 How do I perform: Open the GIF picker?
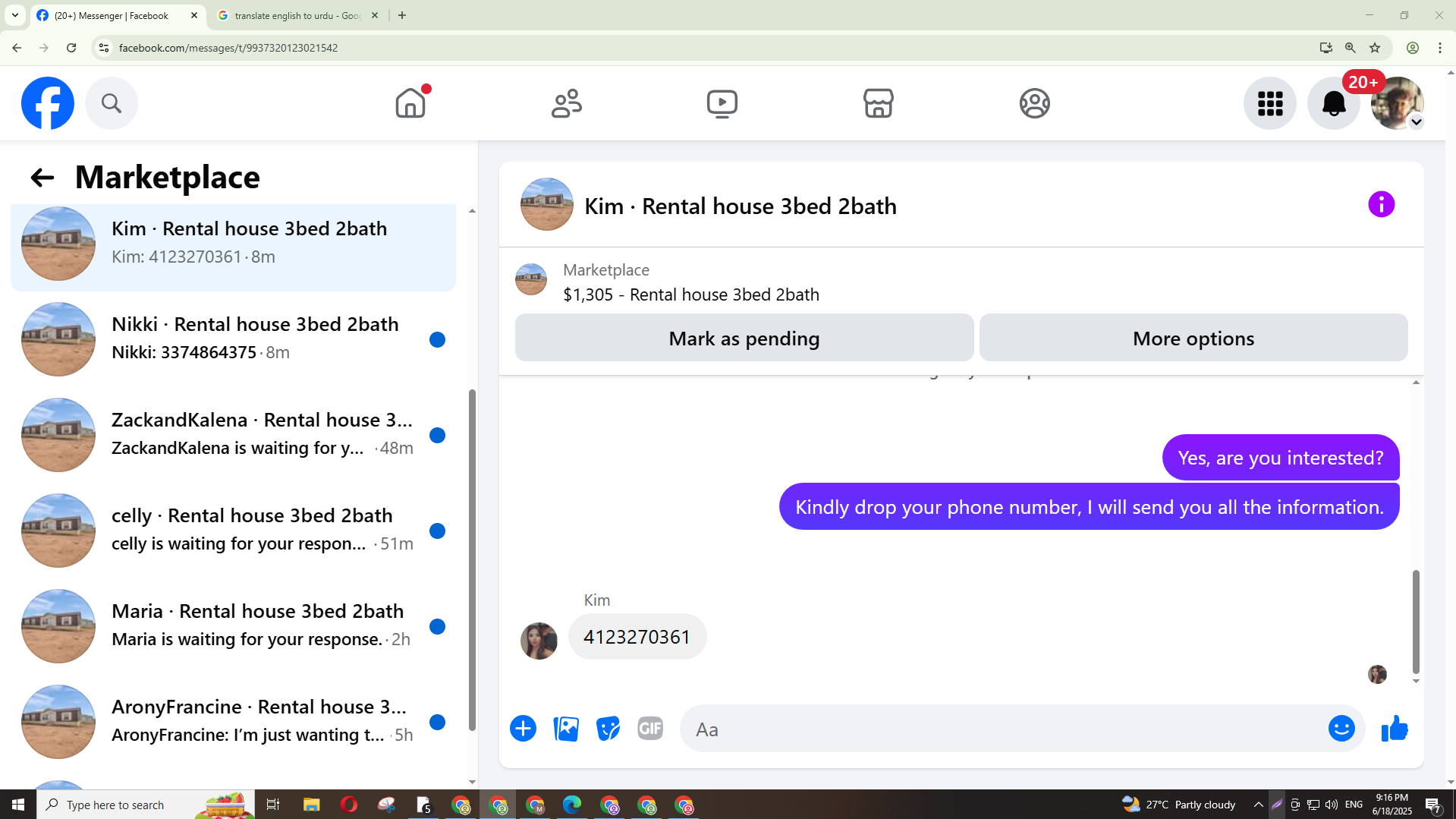(x=650, y=729)
